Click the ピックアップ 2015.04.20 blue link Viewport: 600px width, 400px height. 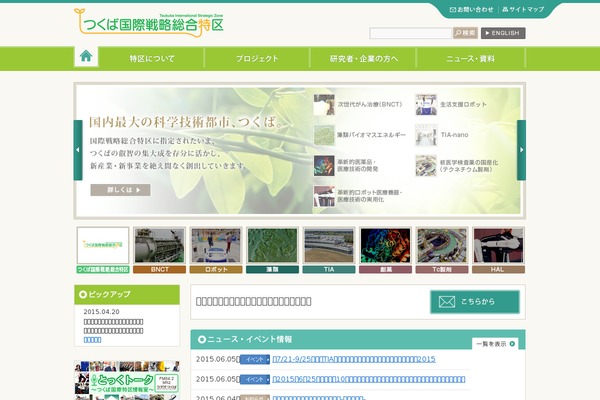(x=92, y=340)
